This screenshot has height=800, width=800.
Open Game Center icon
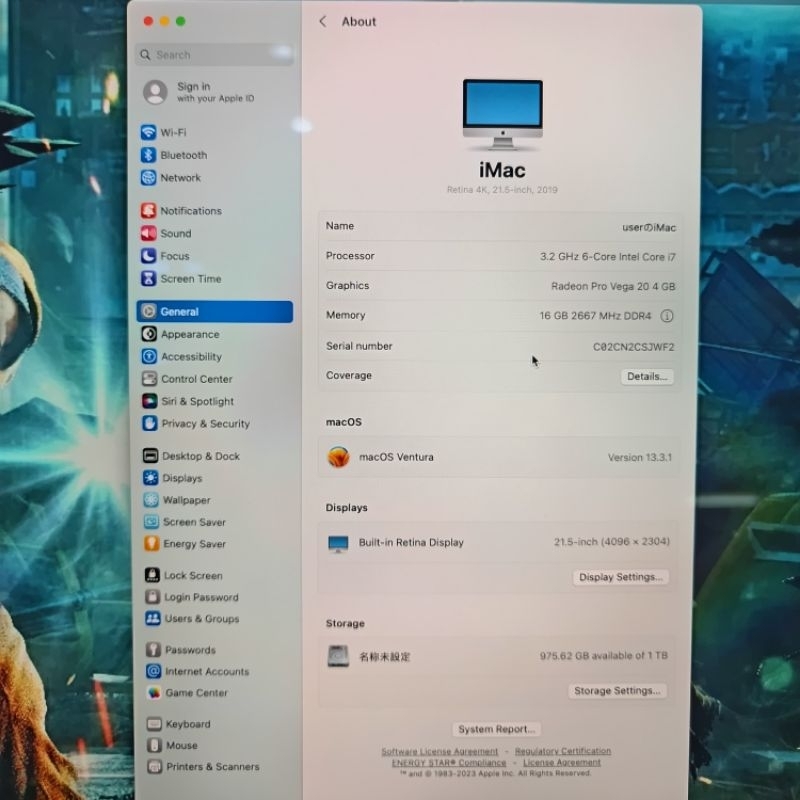(153, 693)
